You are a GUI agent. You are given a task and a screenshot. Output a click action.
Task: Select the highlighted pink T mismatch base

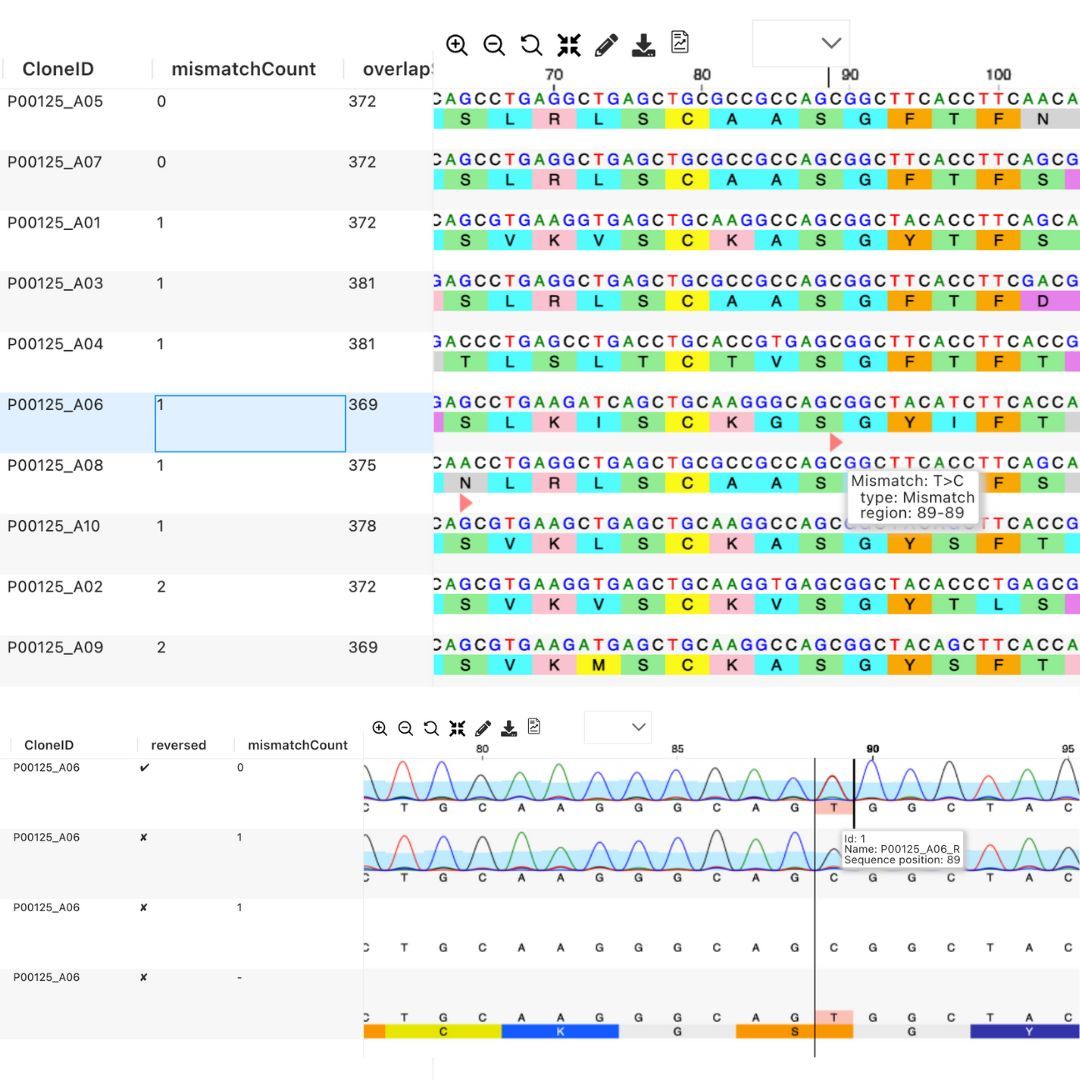(x=833, y=805)
